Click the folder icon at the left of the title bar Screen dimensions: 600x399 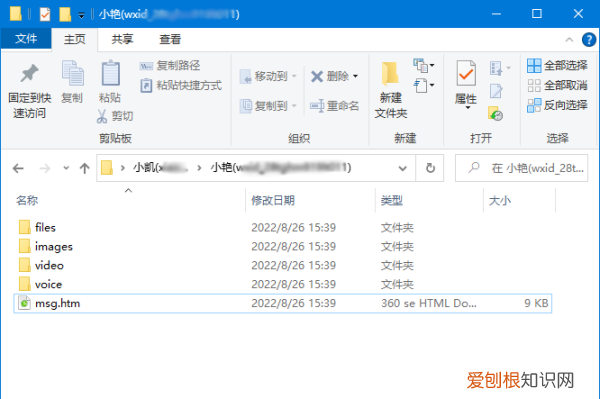[x=16, y=14]
